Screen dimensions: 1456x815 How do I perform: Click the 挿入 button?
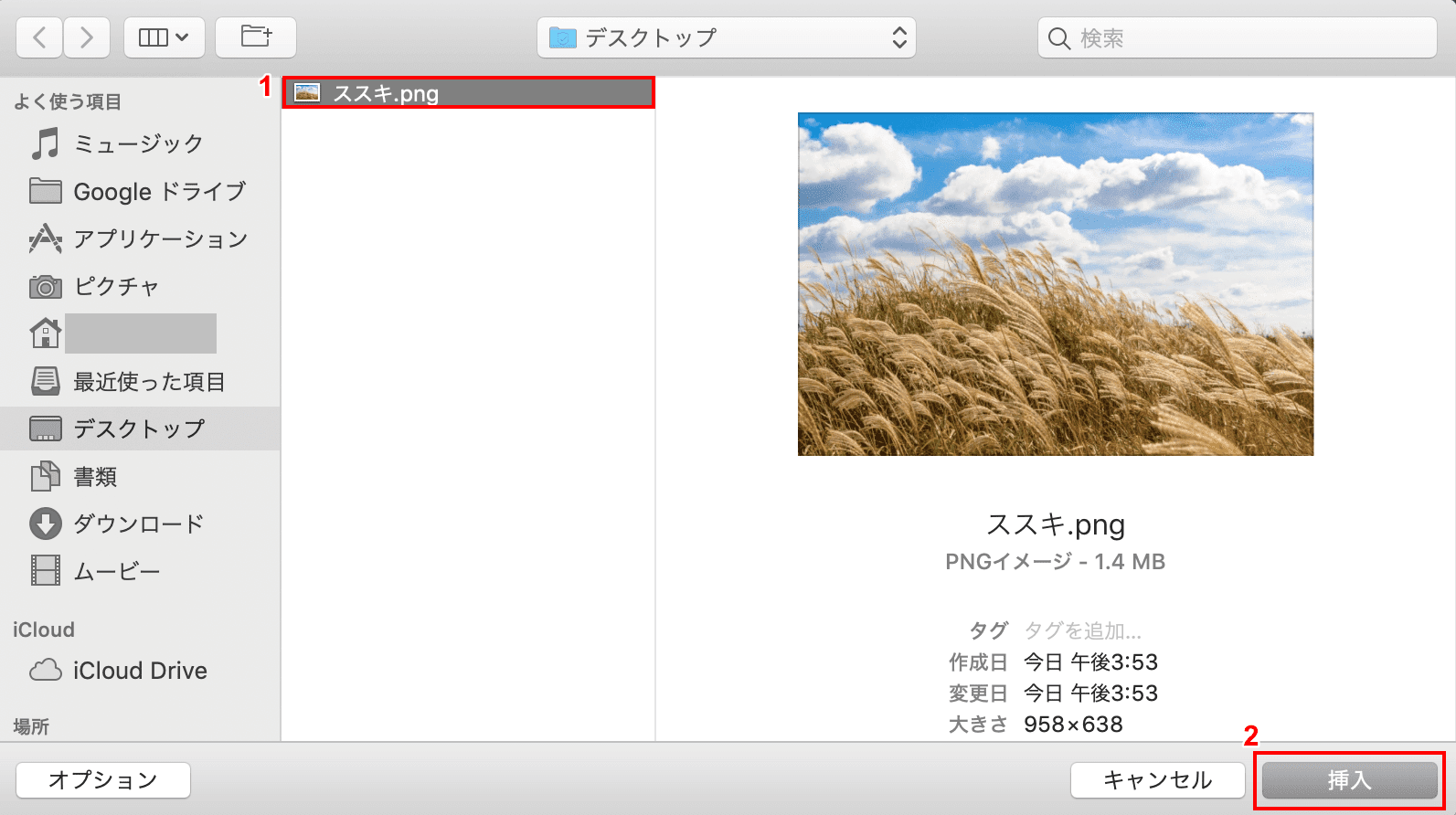(x=1350, y=780)
